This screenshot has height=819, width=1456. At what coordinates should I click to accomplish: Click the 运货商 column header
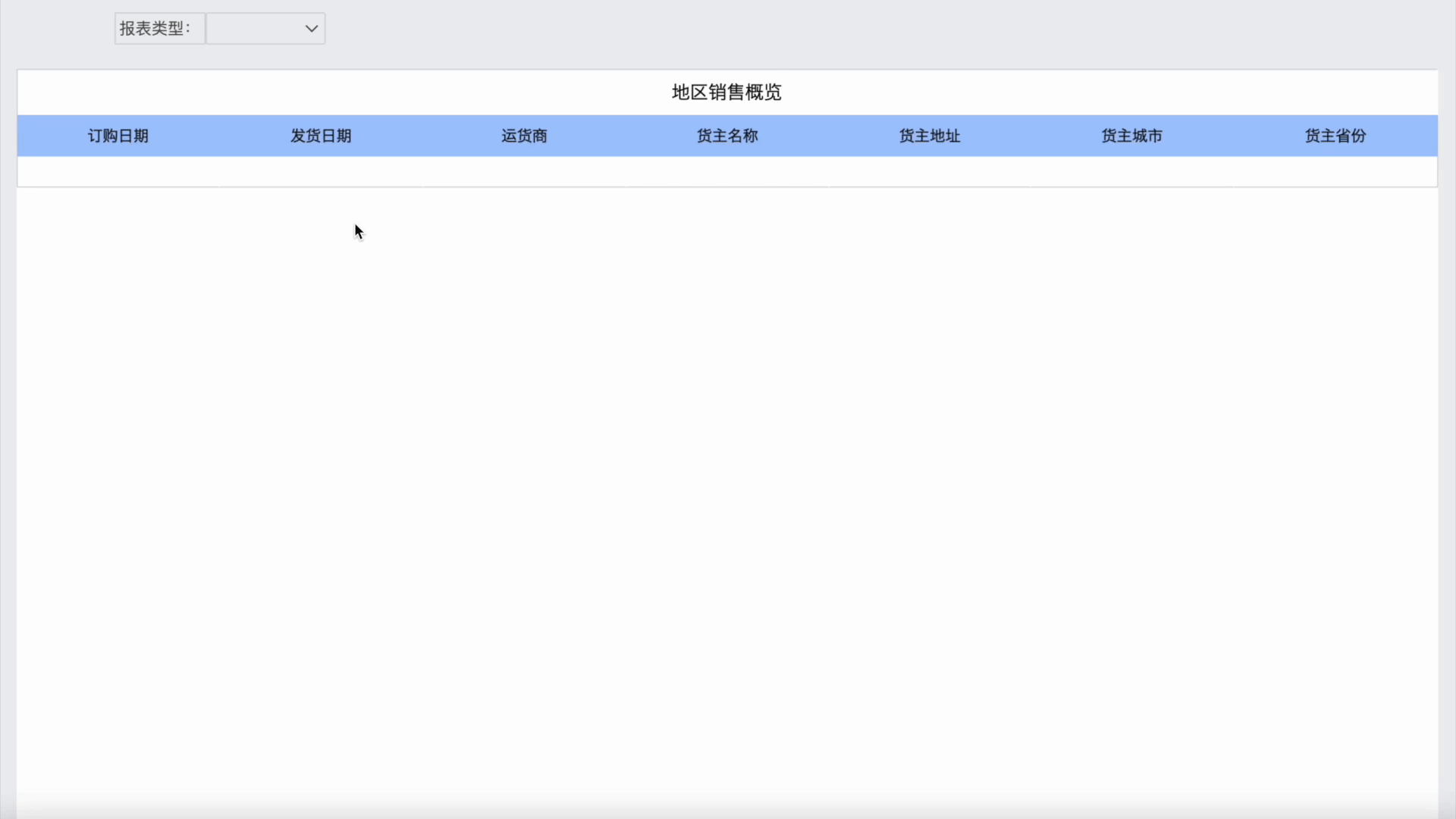point(524,136)
